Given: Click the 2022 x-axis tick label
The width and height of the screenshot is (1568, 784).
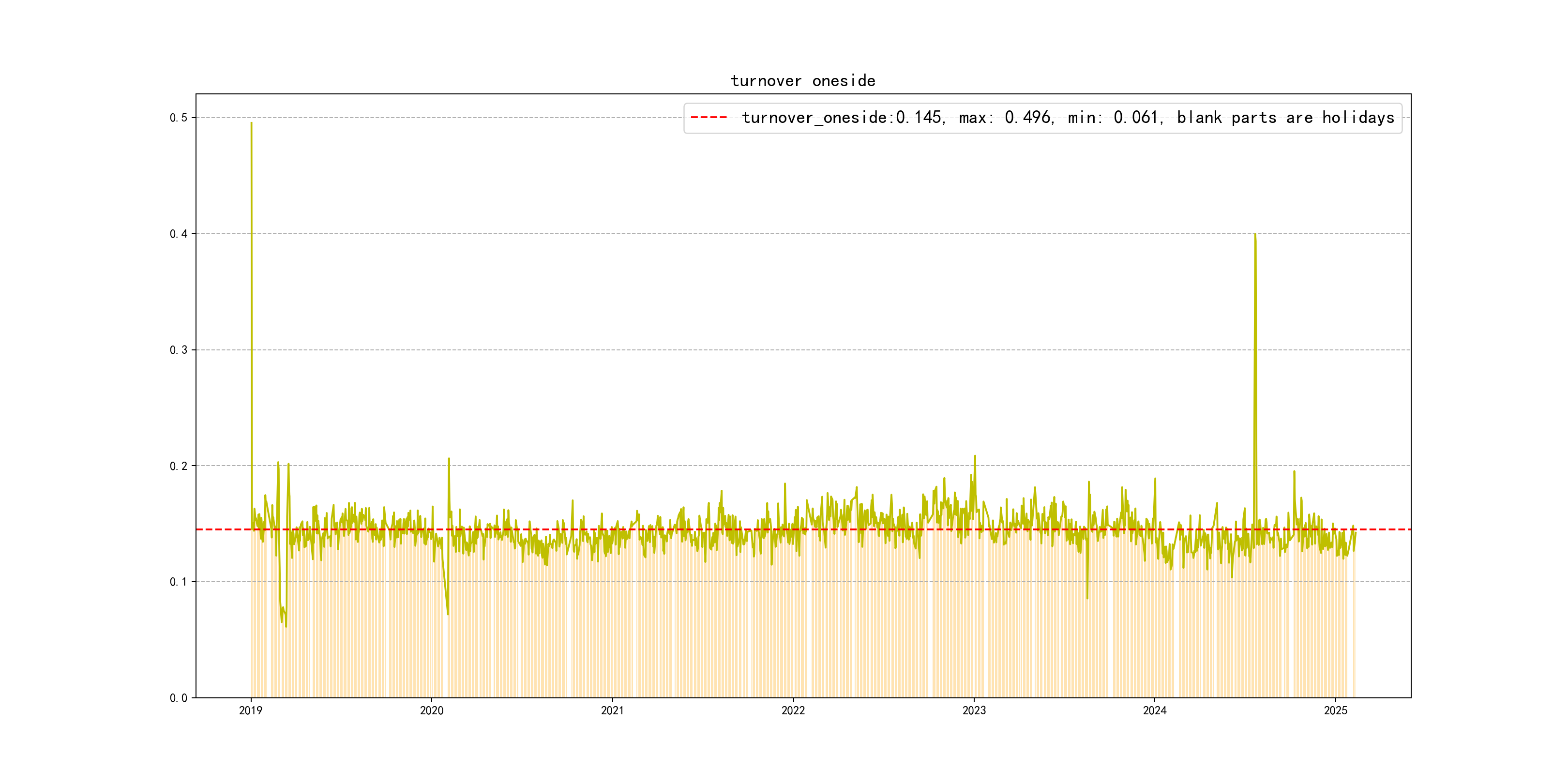Looking at the screenshot, I should pyautogui.click(x=793, y=711).
